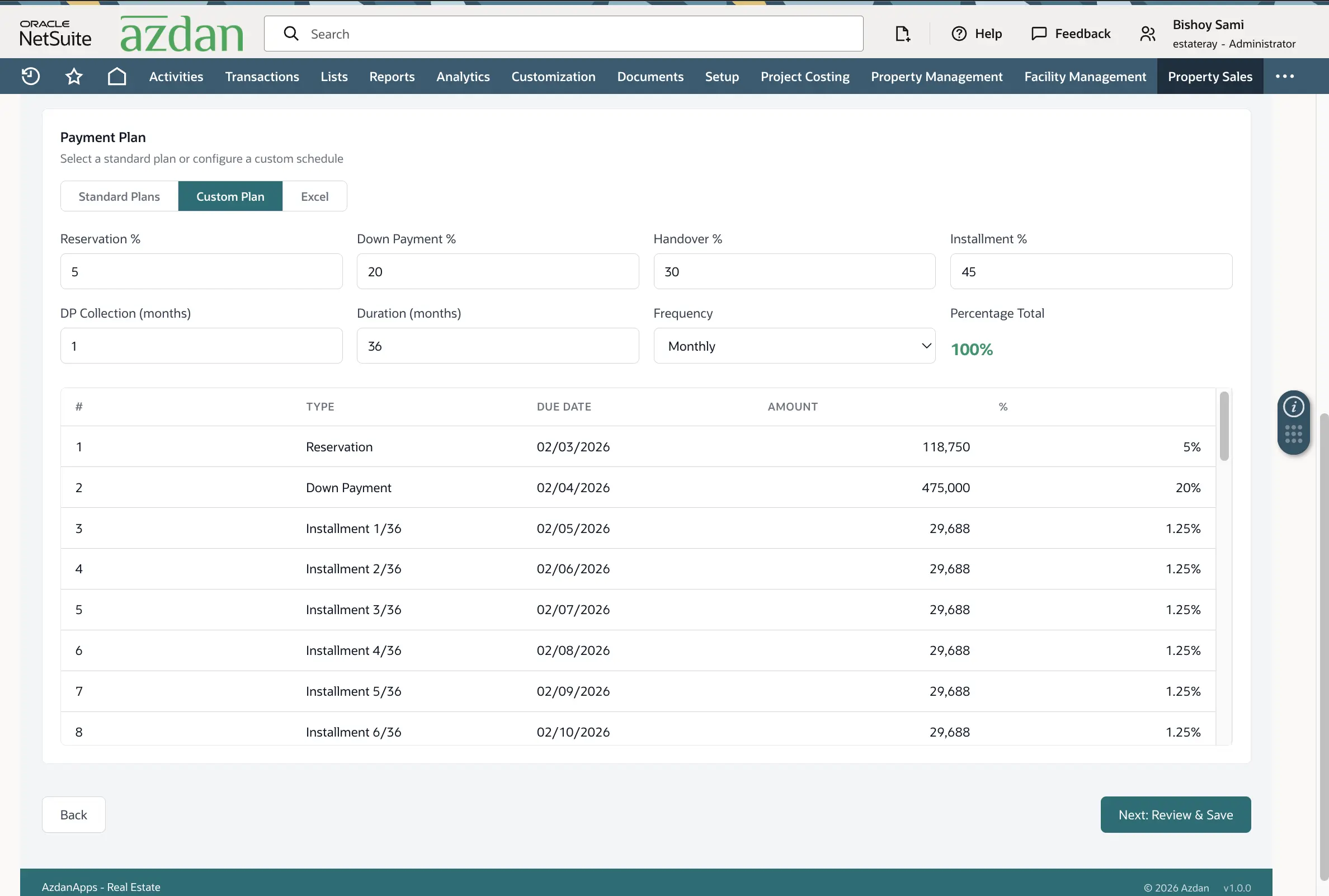Open the Property Sales menu
This screenshot has height=896, width=1329.
1210,77
